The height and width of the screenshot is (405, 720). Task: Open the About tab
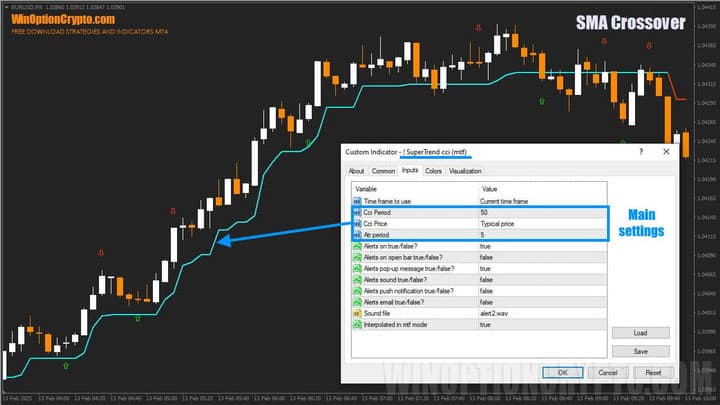[x=356, y=171]
